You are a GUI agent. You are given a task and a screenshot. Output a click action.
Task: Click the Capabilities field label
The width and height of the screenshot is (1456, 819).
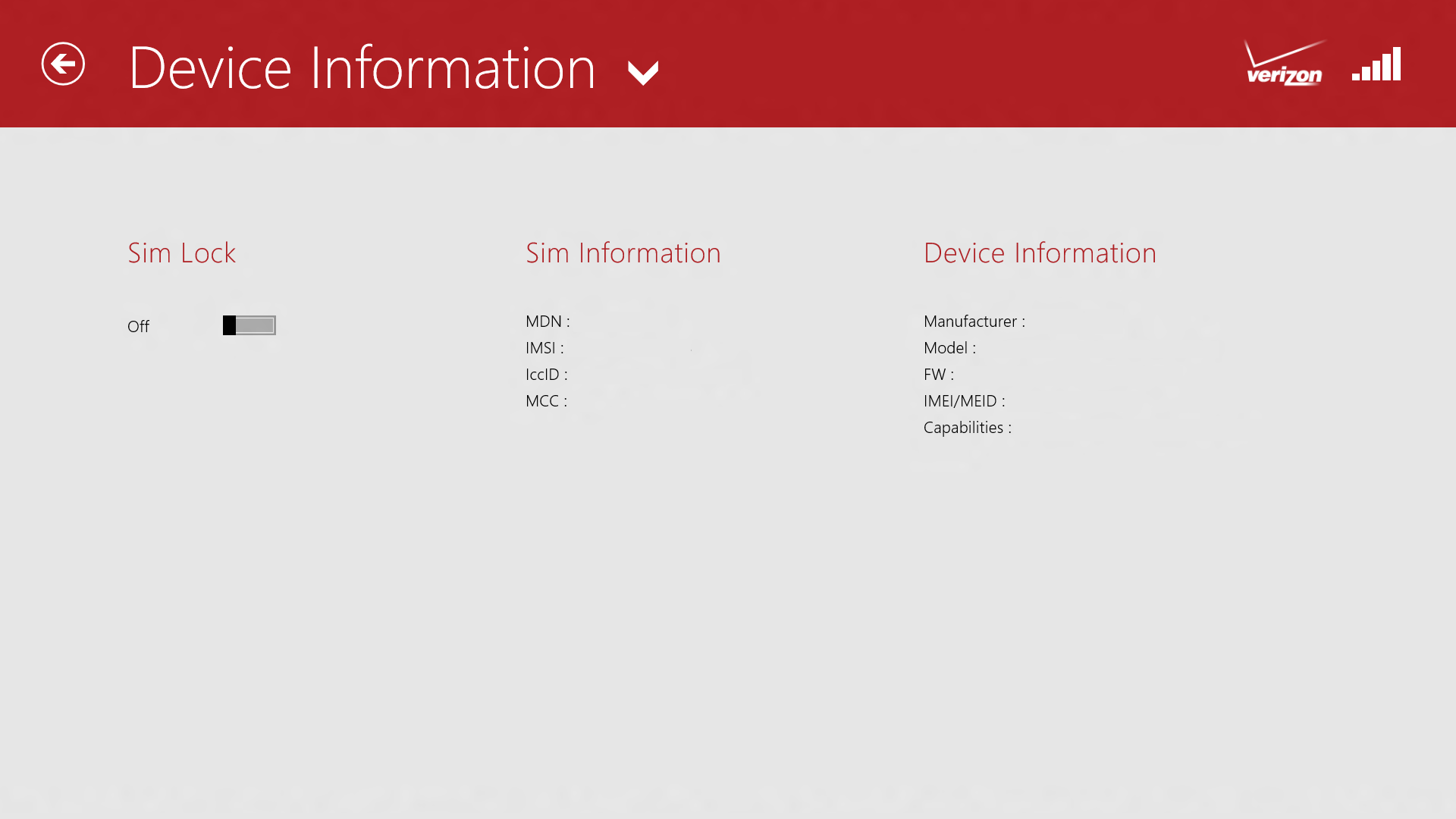coord(967,428)
